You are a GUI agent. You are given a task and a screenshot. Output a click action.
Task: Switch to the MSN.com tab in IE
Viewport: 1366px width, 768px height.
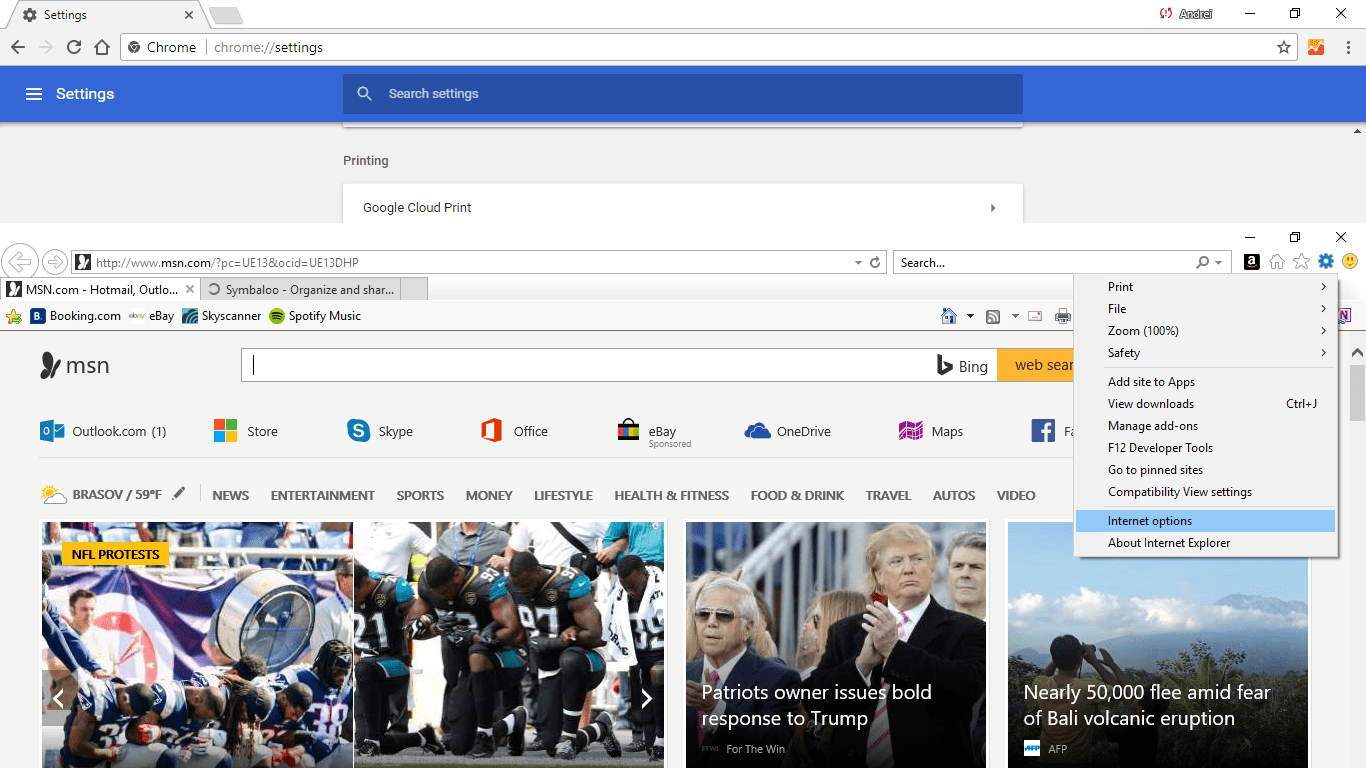pyautogui.click(x=100, y=290)
